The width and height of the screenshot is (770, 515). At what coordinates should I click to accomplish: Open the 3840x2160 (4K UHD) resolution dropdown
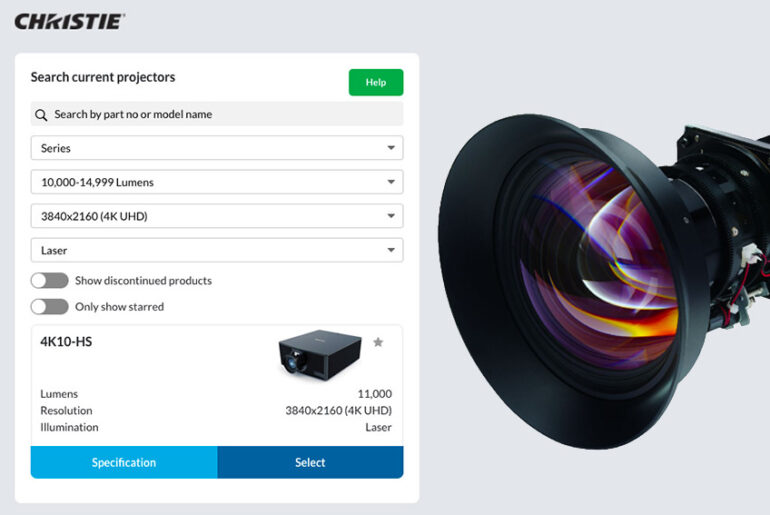coord(217,216)
